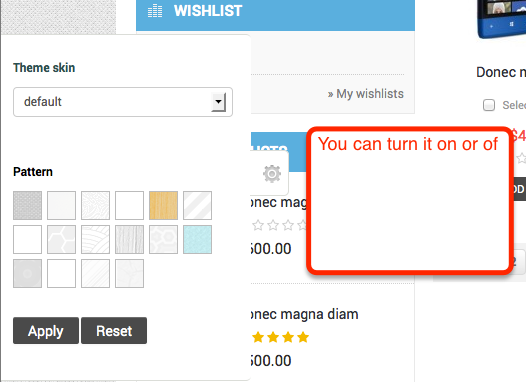Click the Reset button
The height and width of the screenshot is (382, 526).
tap(114, 331)
